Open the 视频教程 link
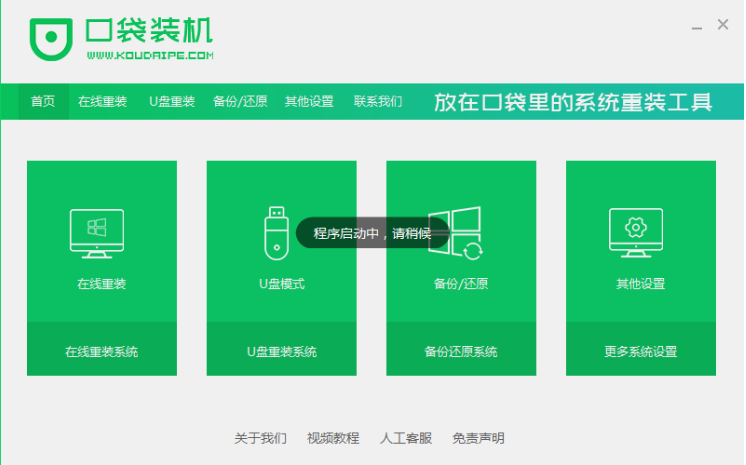Image resolution: width=746 pixels, height=465 pixels. [x=333, y=438]
